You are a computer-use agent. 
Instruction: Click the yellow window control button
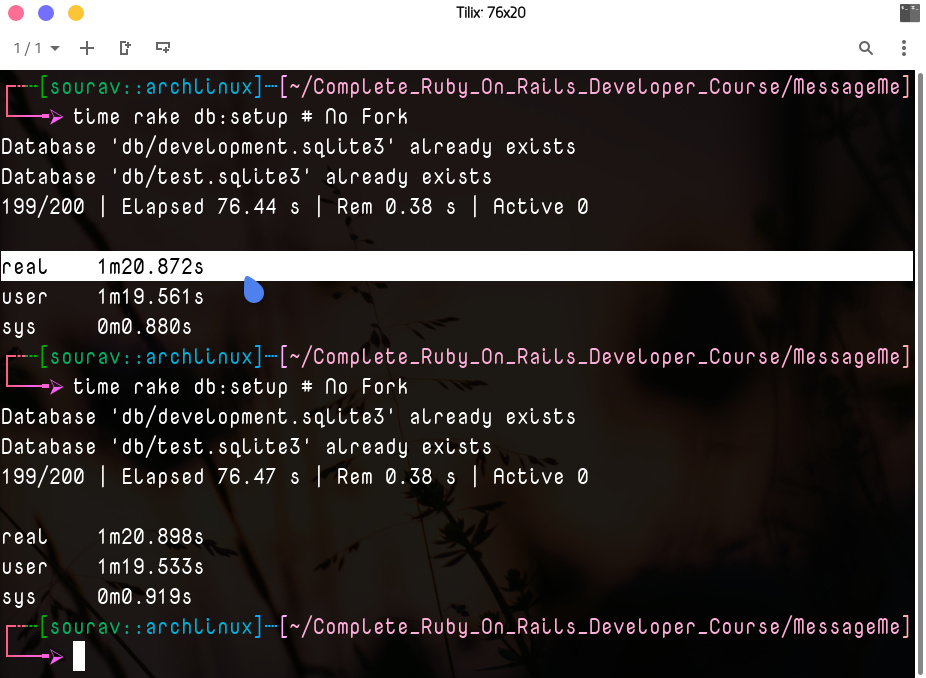[x=76, y=13]
